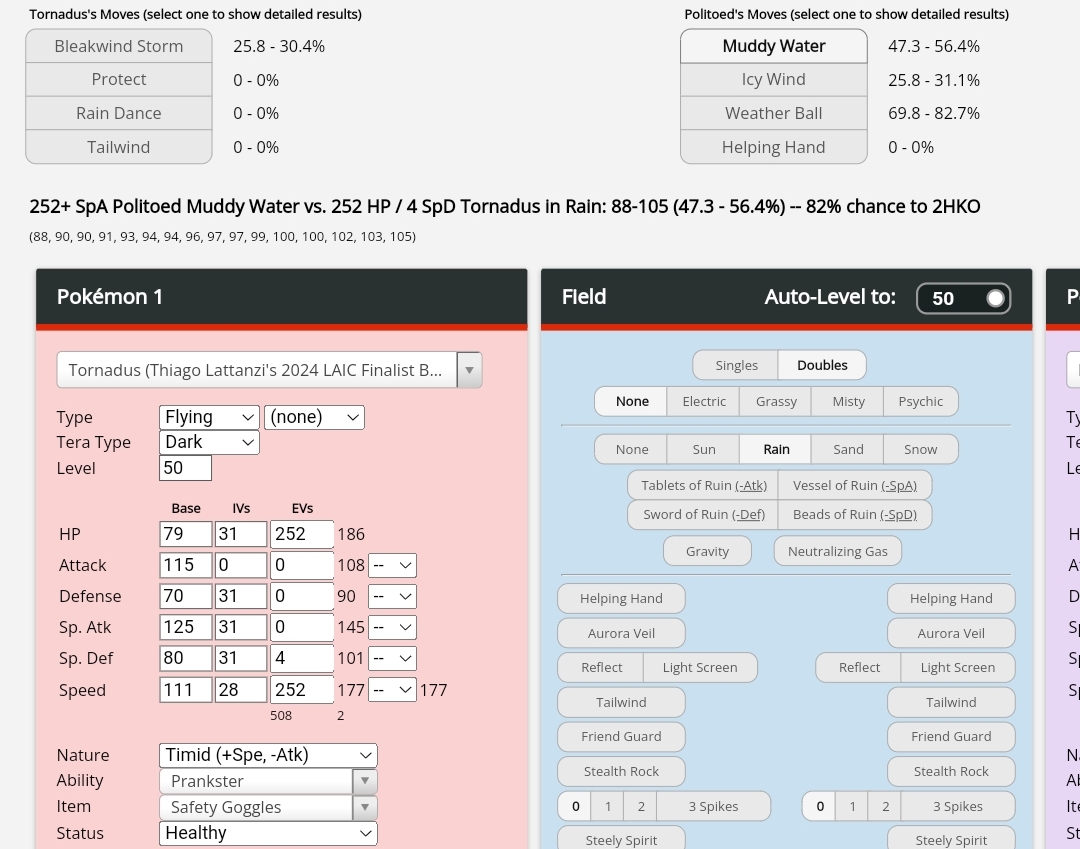The image size is (1080, 849).
Task: Toggle right side Helping Hand
Action: (951, 598)
